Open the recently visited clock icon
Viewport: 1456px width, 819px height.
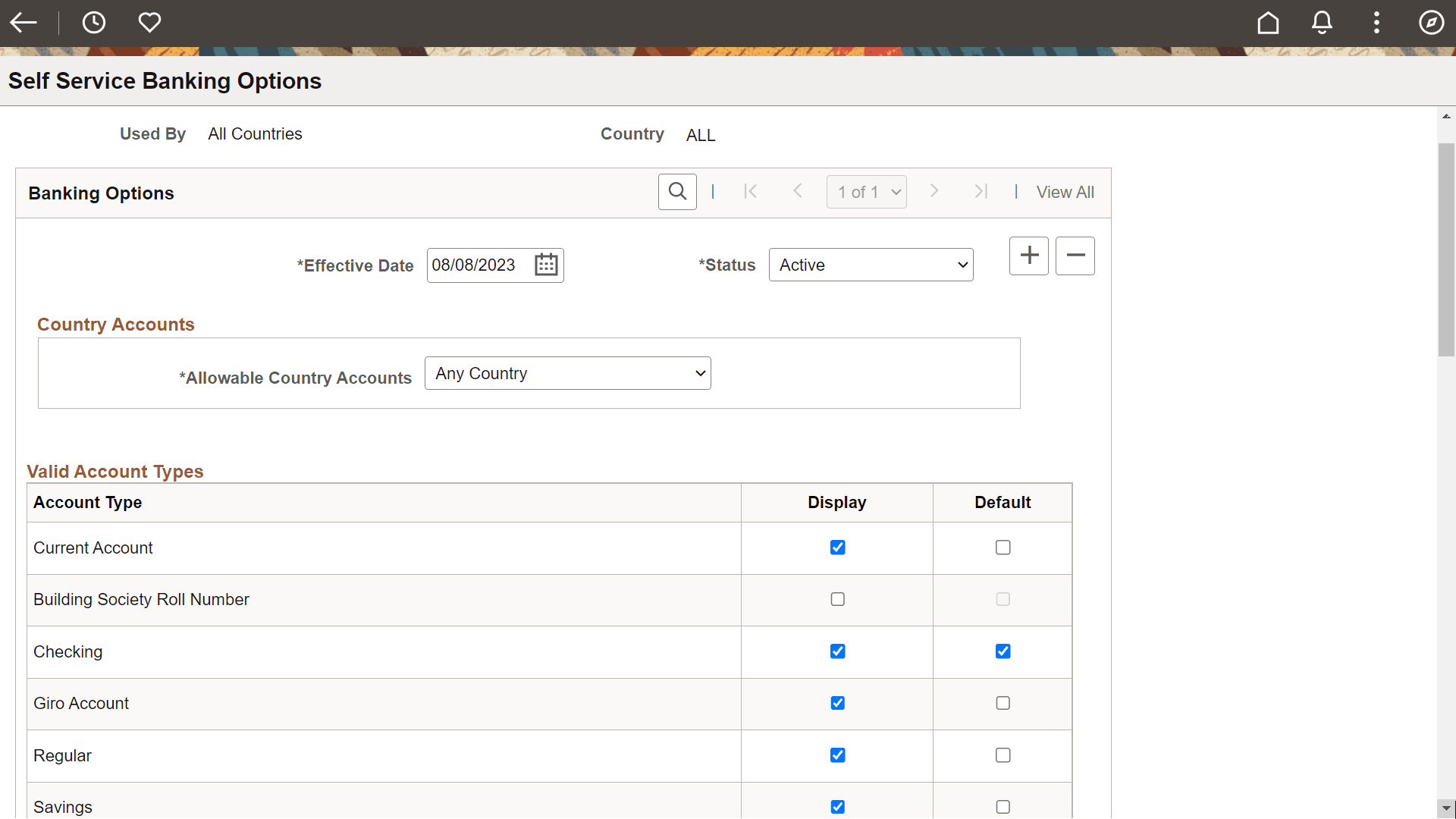[94, 23]
